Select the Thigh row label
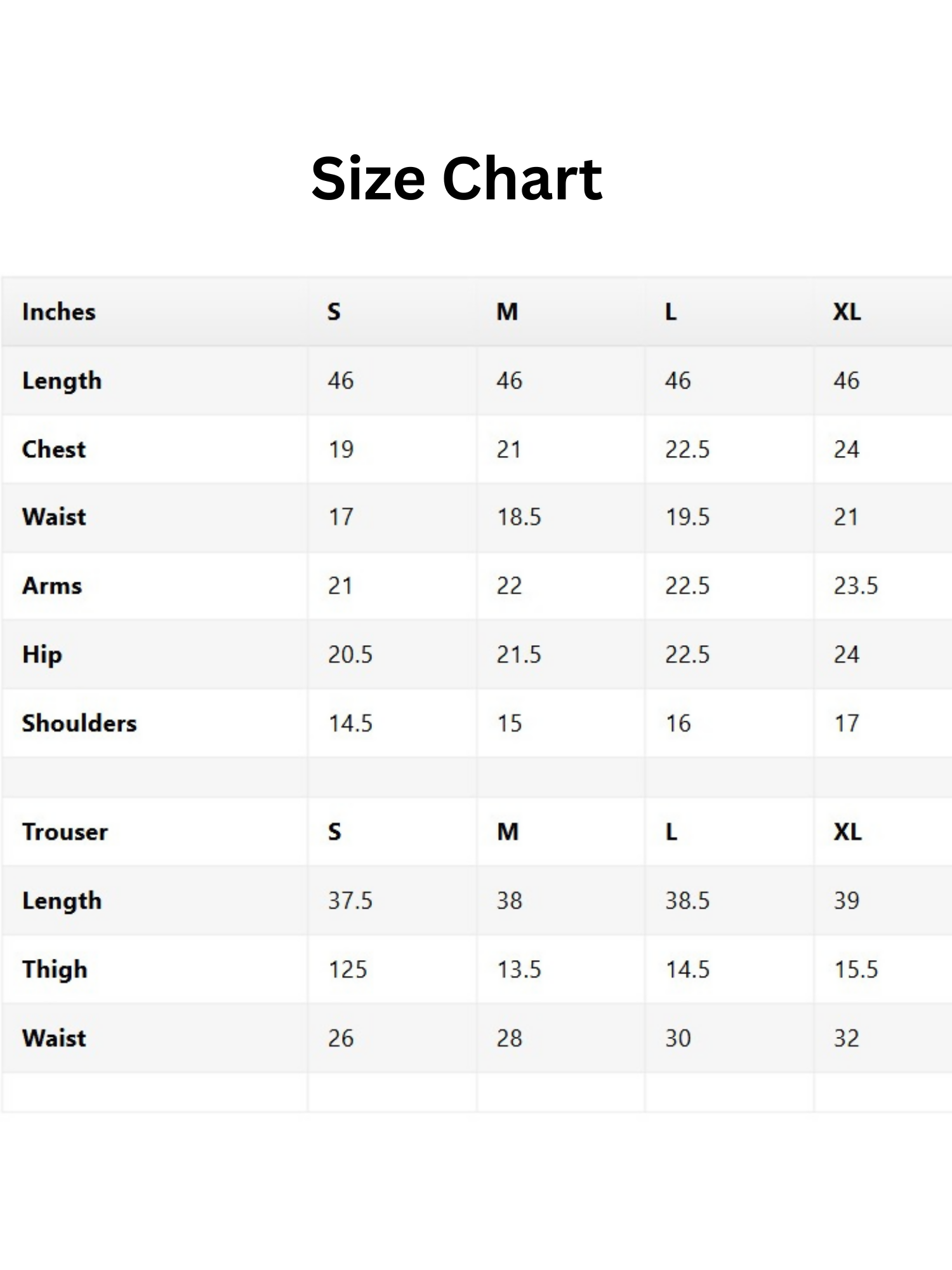Screen dimensions: 952x1270 tap(55, 970)
